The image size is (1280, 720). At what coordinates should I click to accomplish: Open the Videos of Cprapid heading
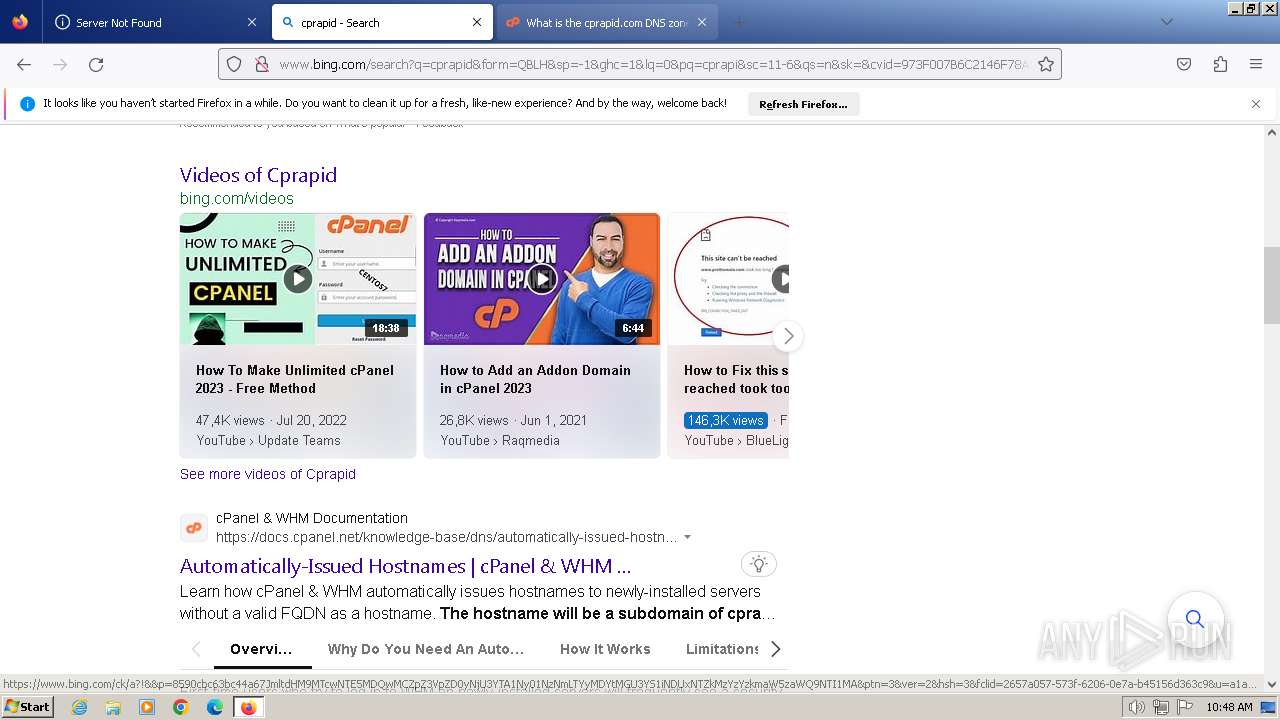pos(258,175)
